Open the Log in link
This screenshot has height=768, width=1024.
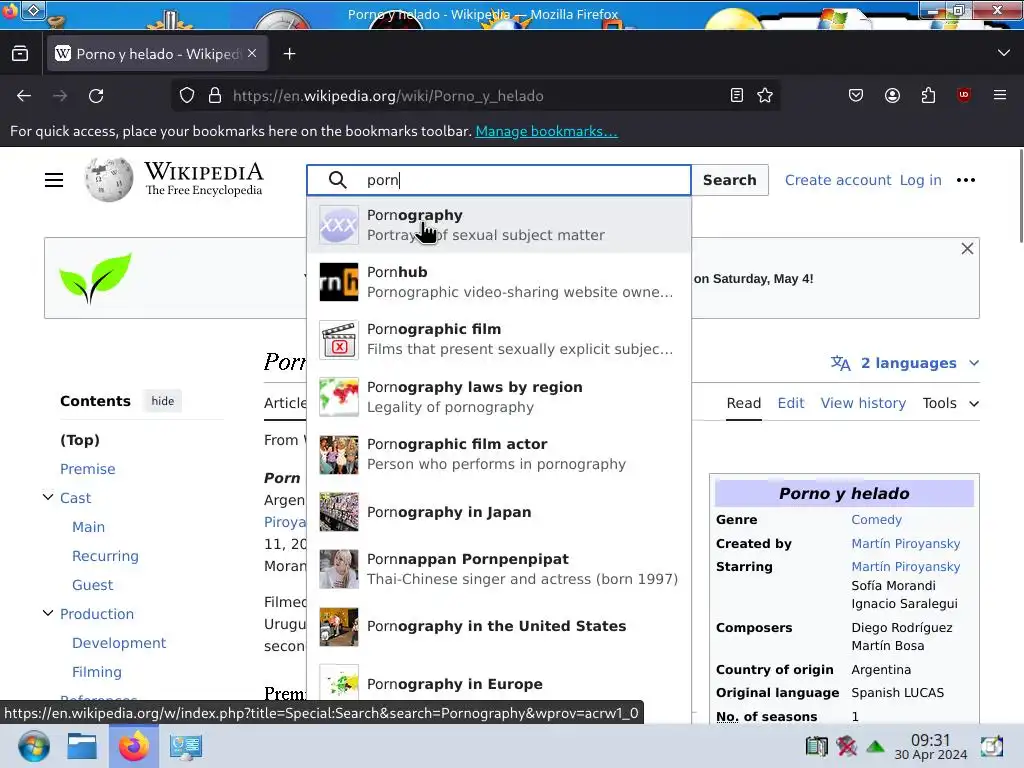point(921,180)
